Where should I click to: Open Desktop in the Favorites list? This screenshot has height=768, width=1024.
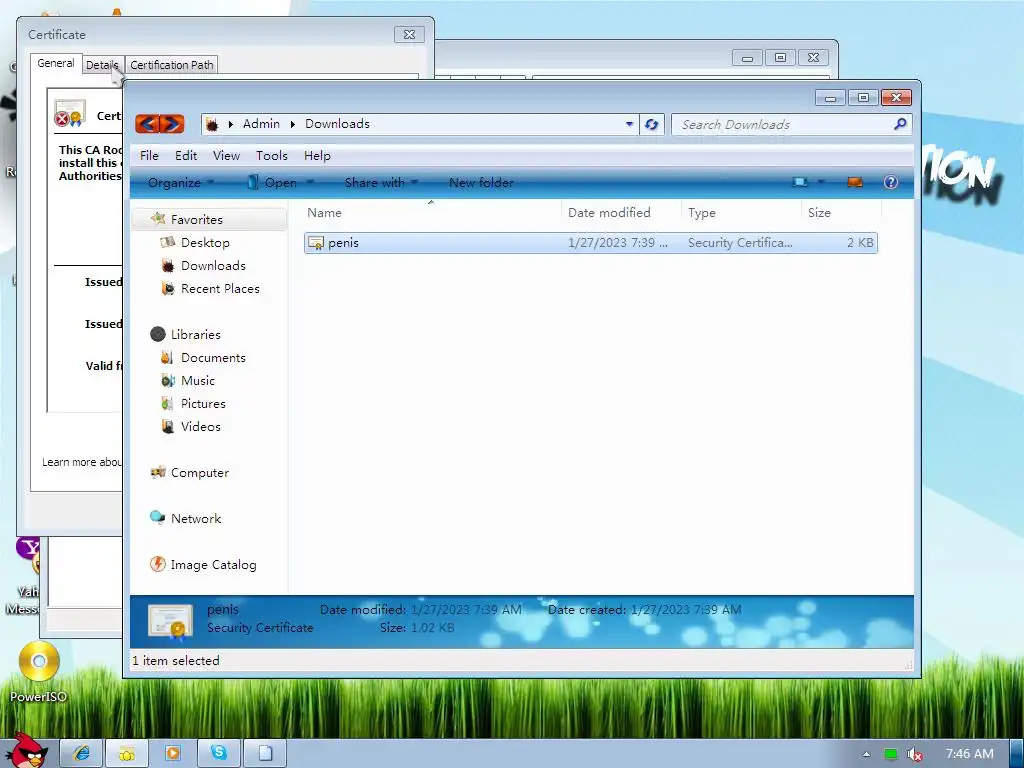[205, 242]
